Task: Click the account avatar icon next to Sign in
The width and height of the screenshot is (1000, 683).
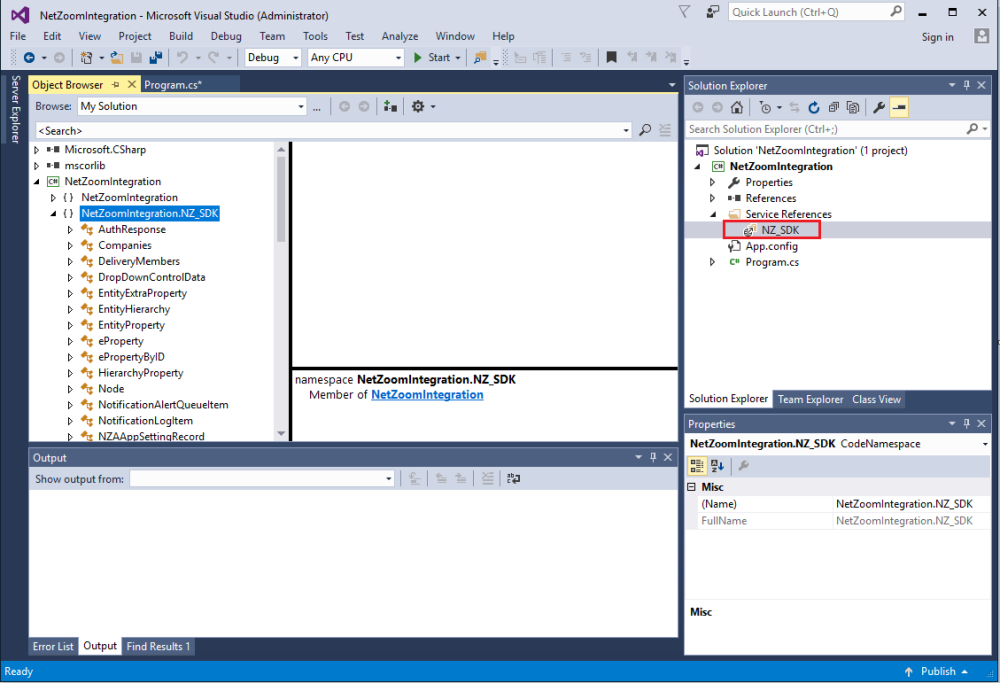Action: point(982,36)
